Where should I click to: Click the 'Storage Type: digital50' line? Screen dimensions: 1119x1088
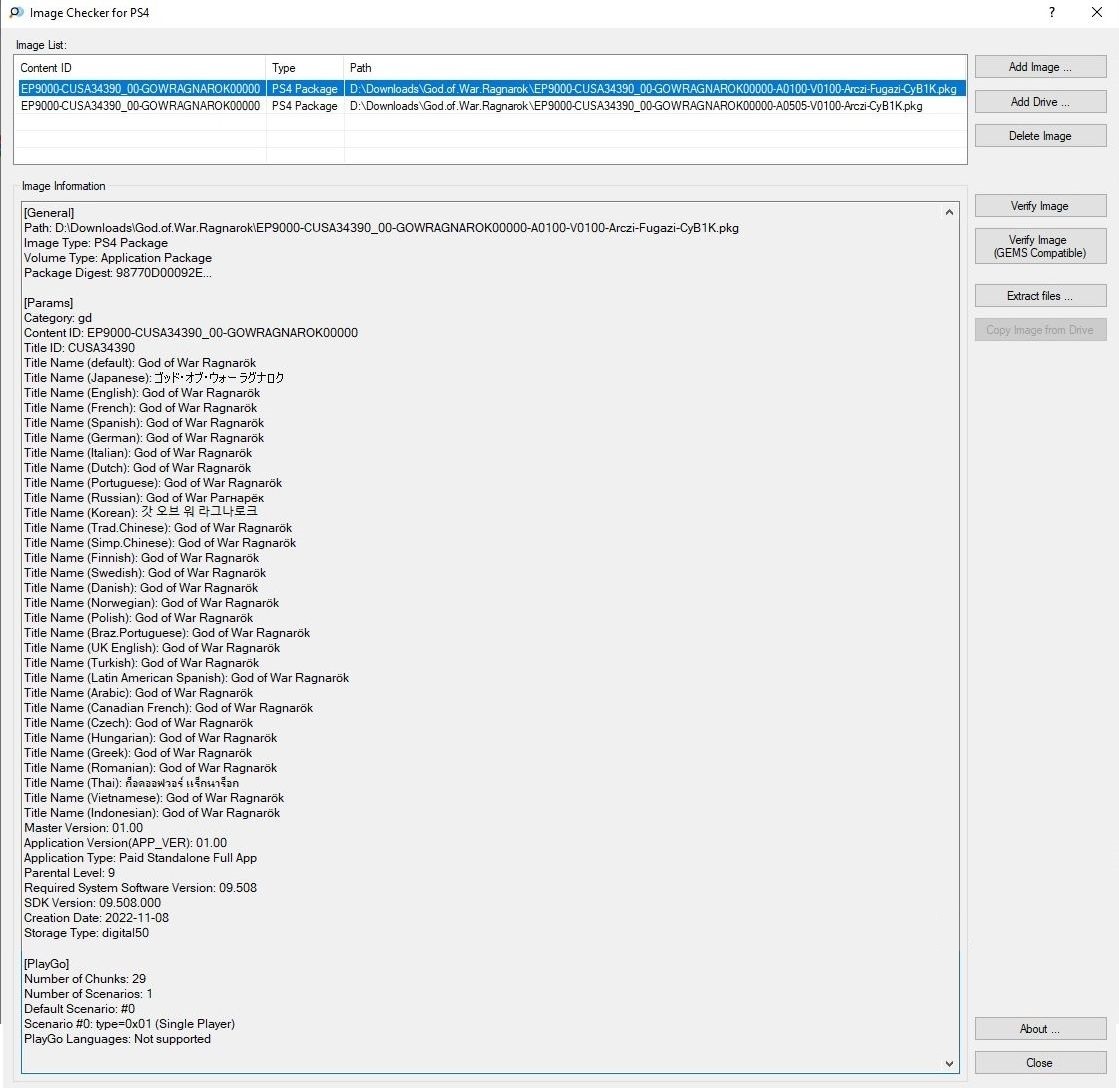tap(86, 932)
